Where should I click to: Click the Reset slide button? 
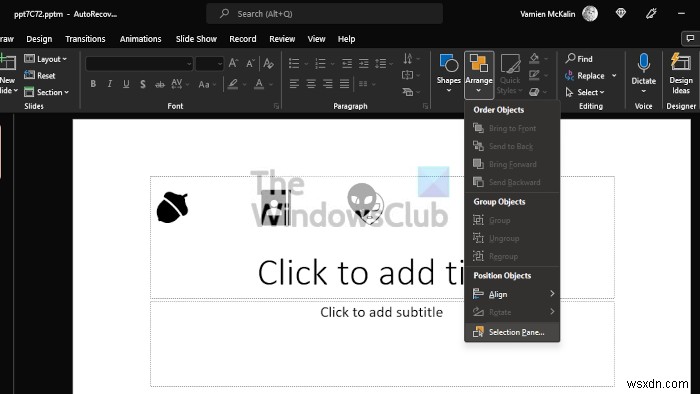40,75
